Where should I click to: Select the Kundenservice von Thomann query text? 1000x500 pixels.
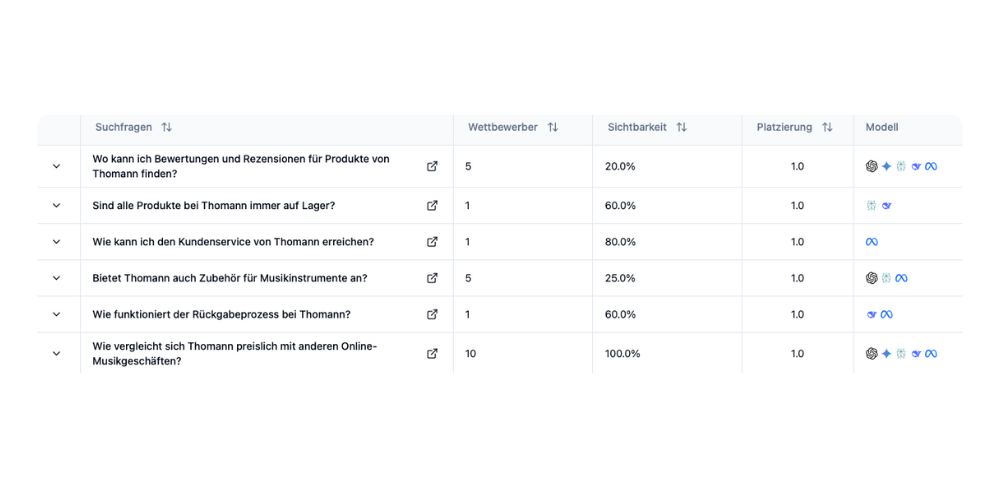233,242
